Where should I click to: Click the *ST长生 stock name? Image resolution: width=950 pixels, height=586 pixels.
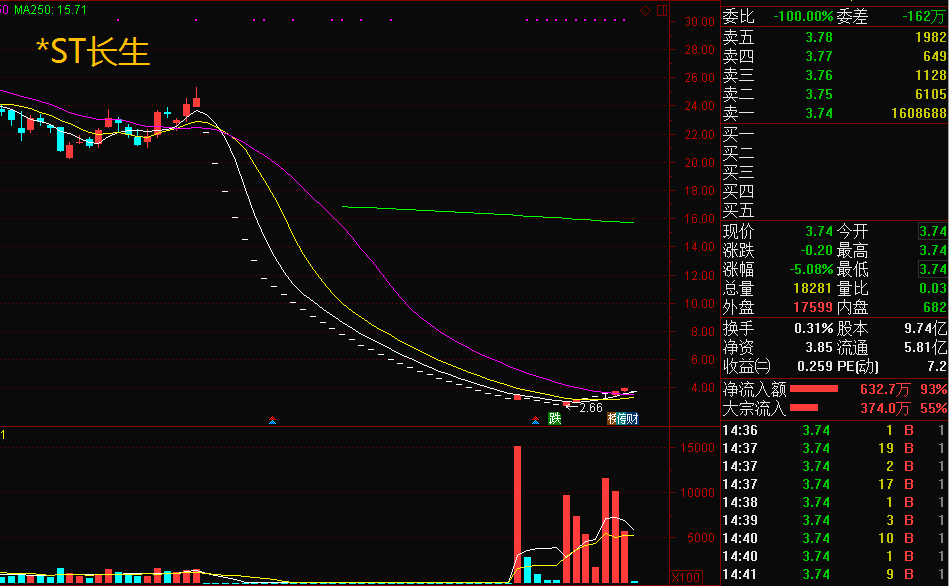[93, 52]
